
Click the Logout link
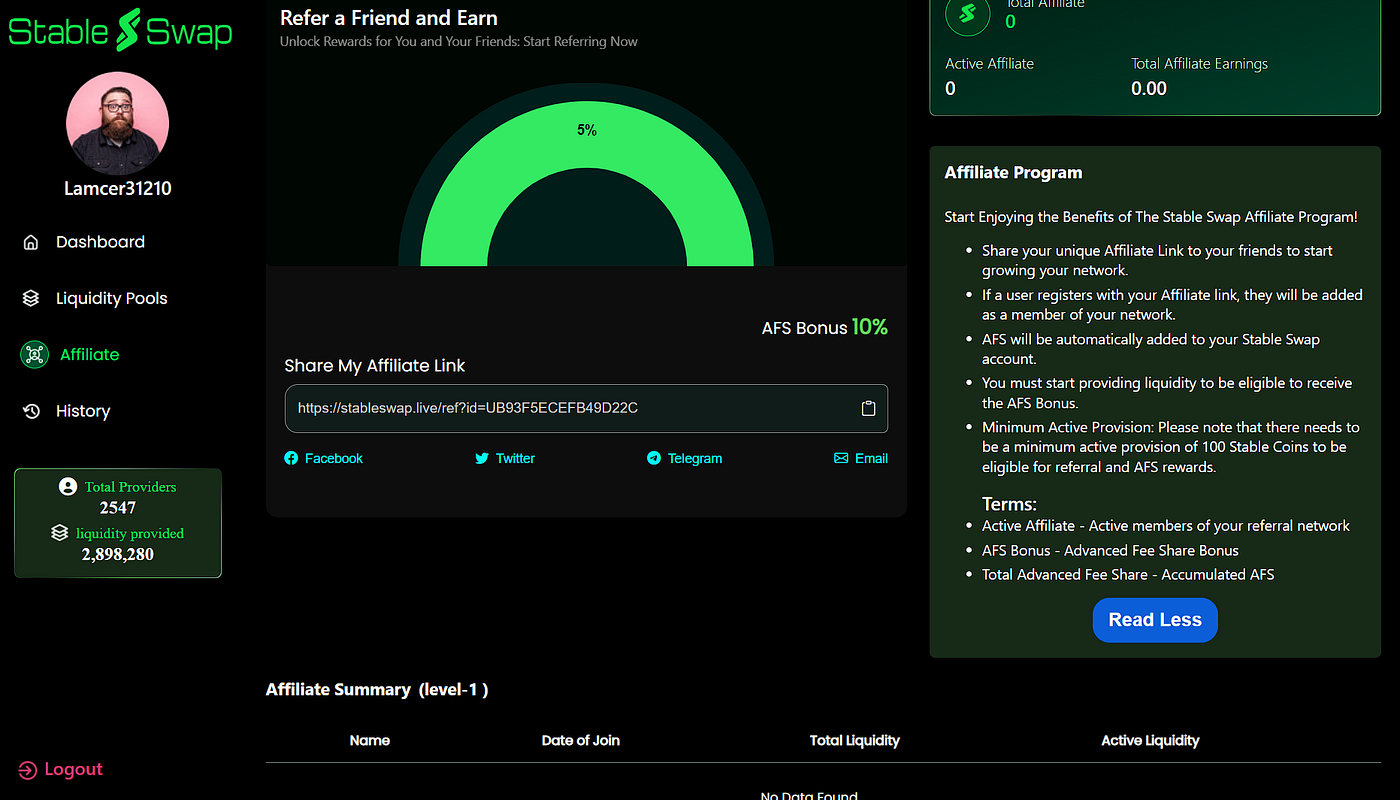point(73,769)
